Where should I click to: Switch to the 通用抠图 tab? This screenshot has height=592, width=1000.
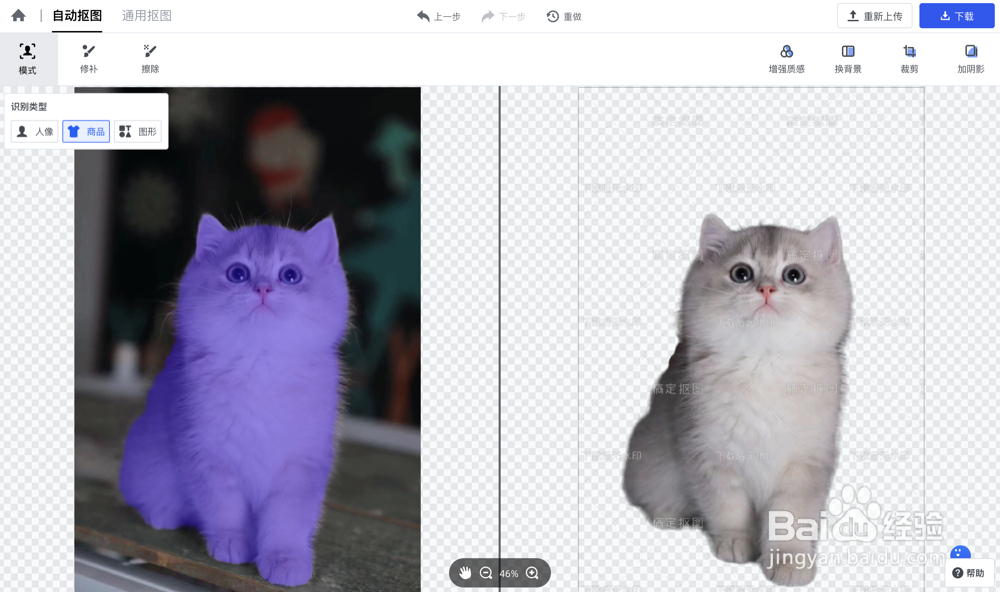pos(147,16)
